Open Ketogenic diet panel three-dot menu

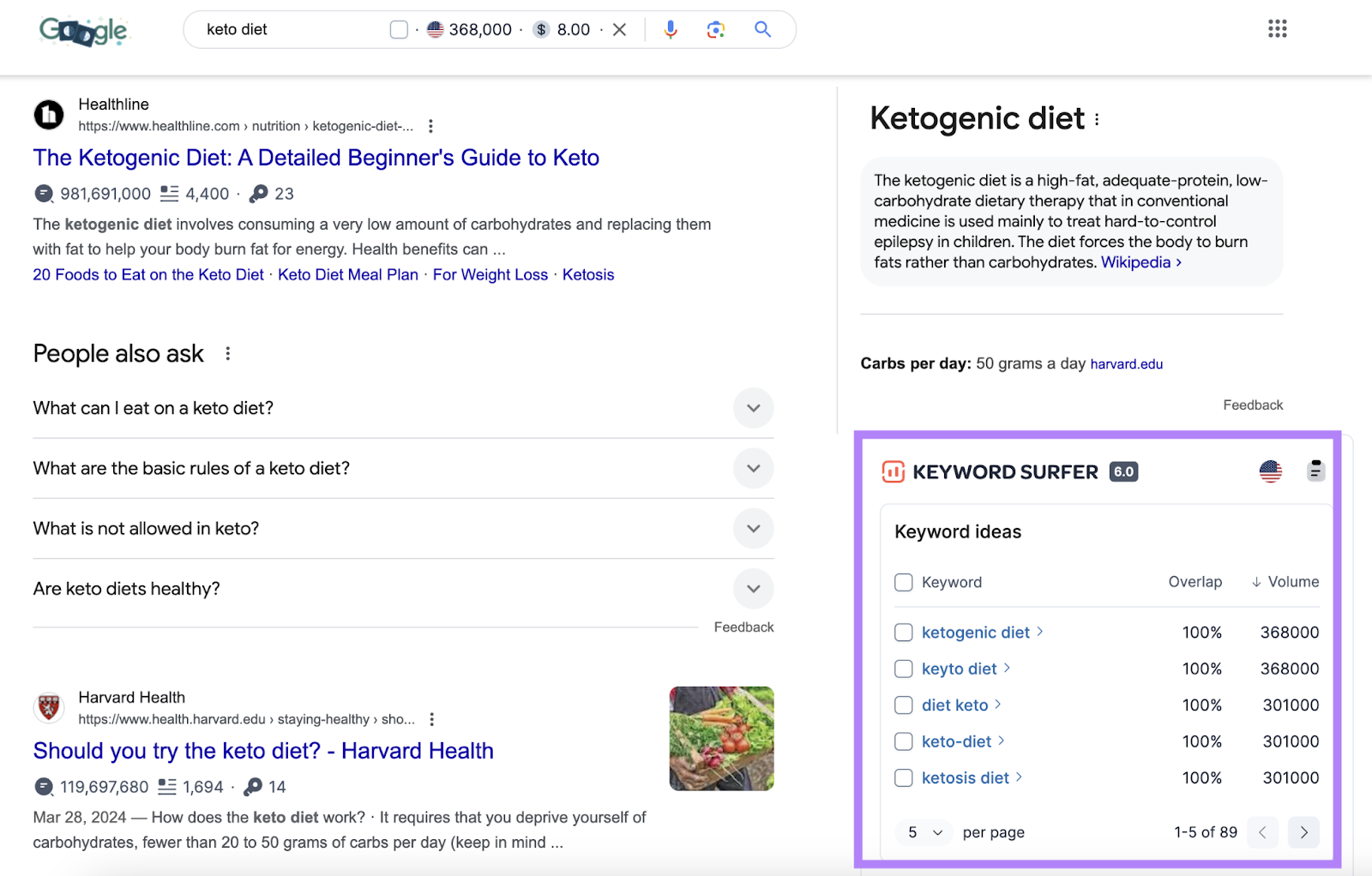[x=1097, y=120]
